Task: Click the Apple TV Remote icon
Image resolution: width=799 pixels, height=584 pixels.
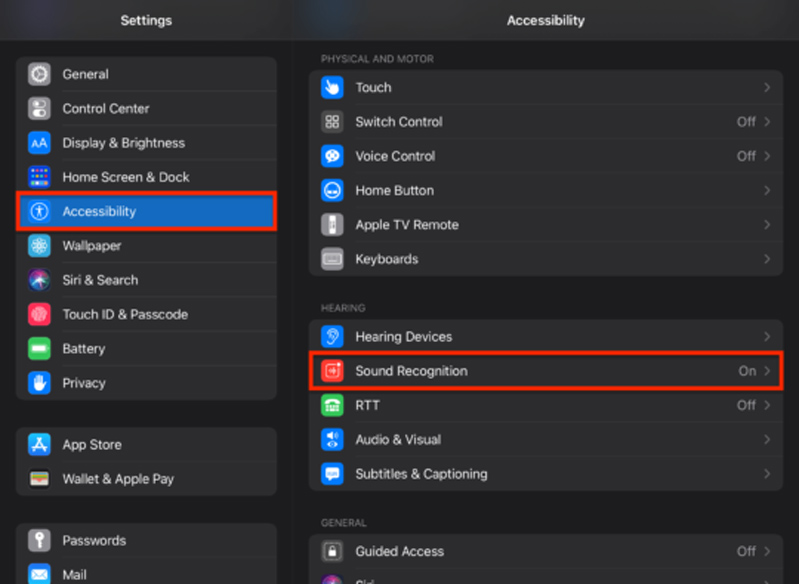Action: coord(332,225)
